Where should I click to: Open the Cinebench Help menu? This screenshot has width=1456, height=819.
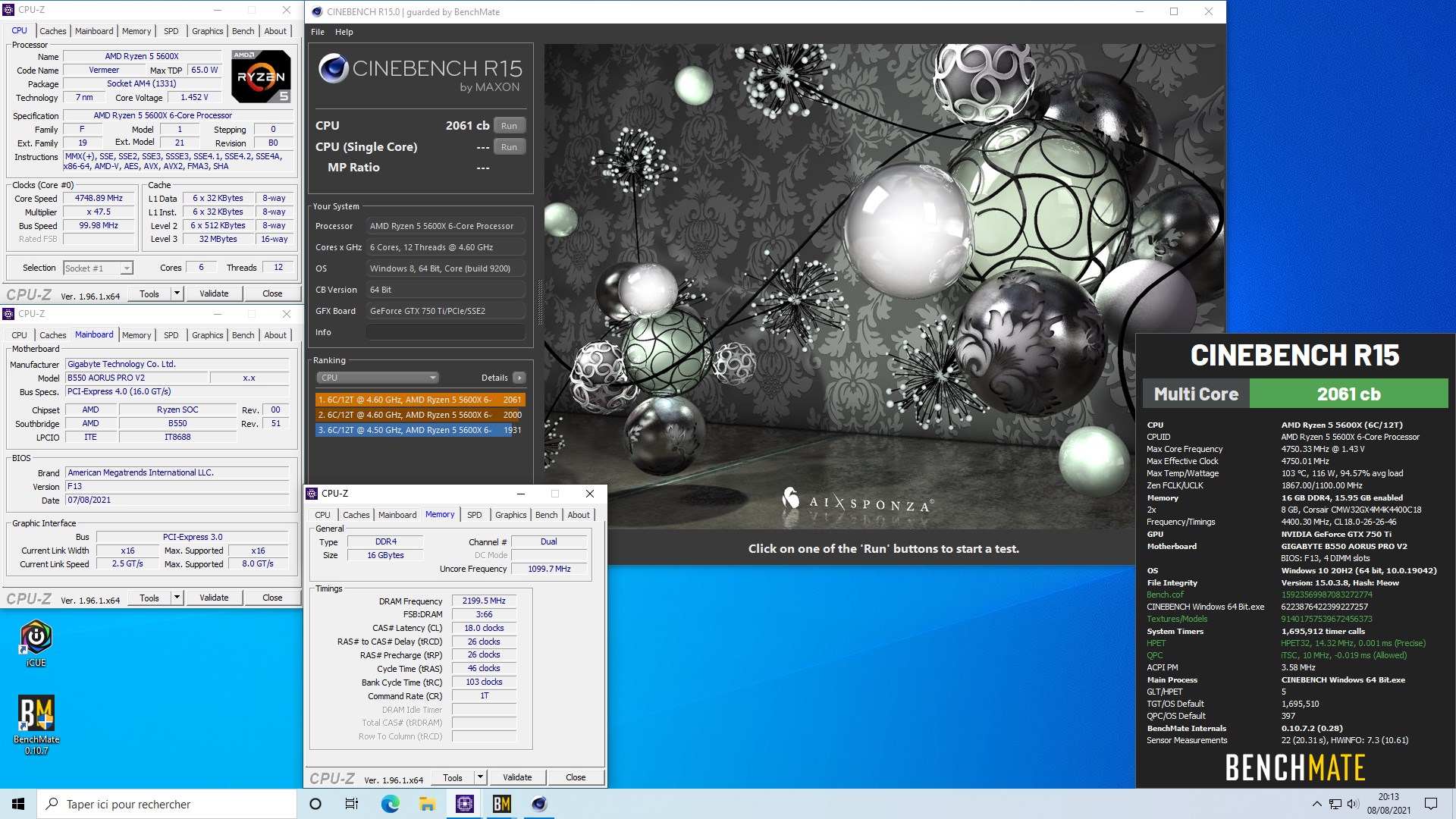click(x=344, y=32)
